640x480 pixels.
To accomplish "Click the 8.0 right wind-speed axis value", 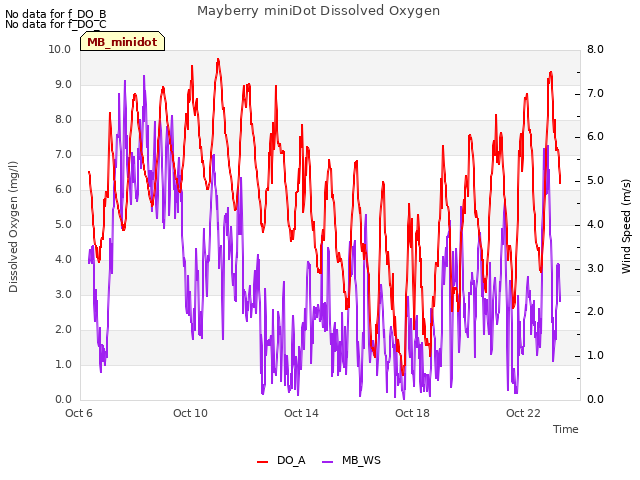I will (x=595, y=49).
